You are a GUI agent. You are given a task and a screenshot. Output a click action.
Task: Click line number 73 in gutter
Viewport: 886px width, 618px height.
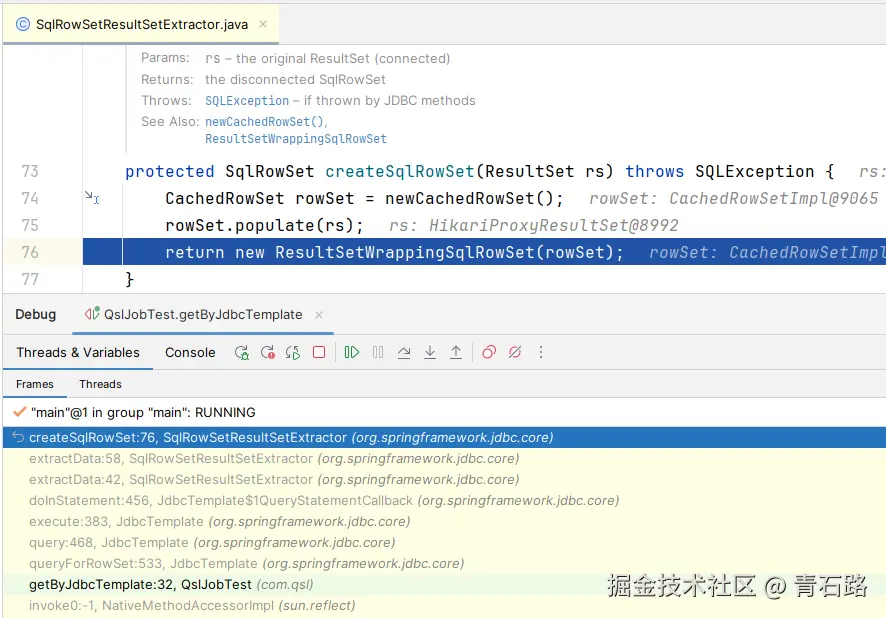pos(30,171)
